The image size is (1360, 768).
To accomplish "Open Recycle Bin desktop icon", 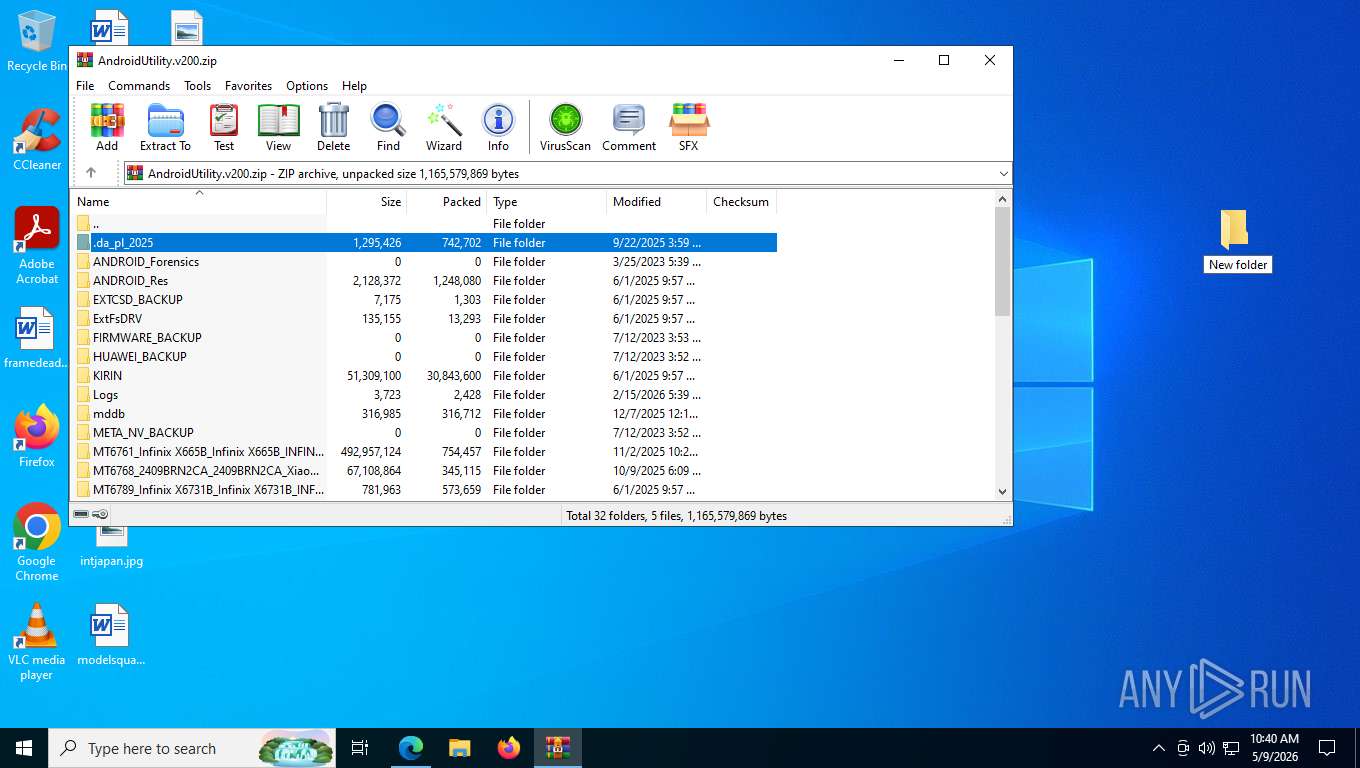I will (x=36, y=42).
